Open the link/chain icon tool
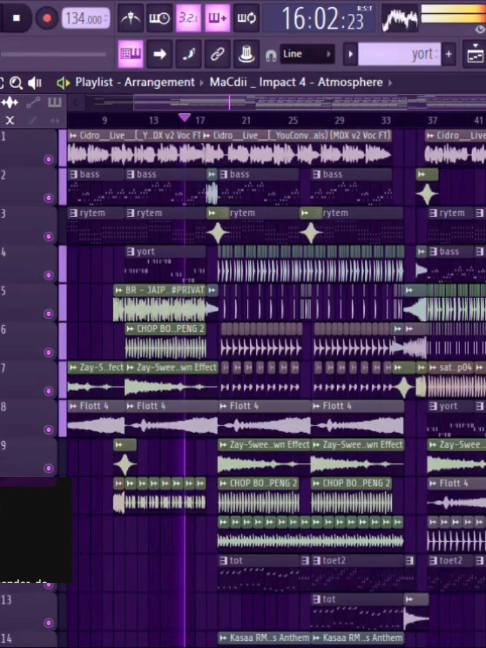Image resolution: width=486 pixels, height=648 pixels. [x=217, y=54]
